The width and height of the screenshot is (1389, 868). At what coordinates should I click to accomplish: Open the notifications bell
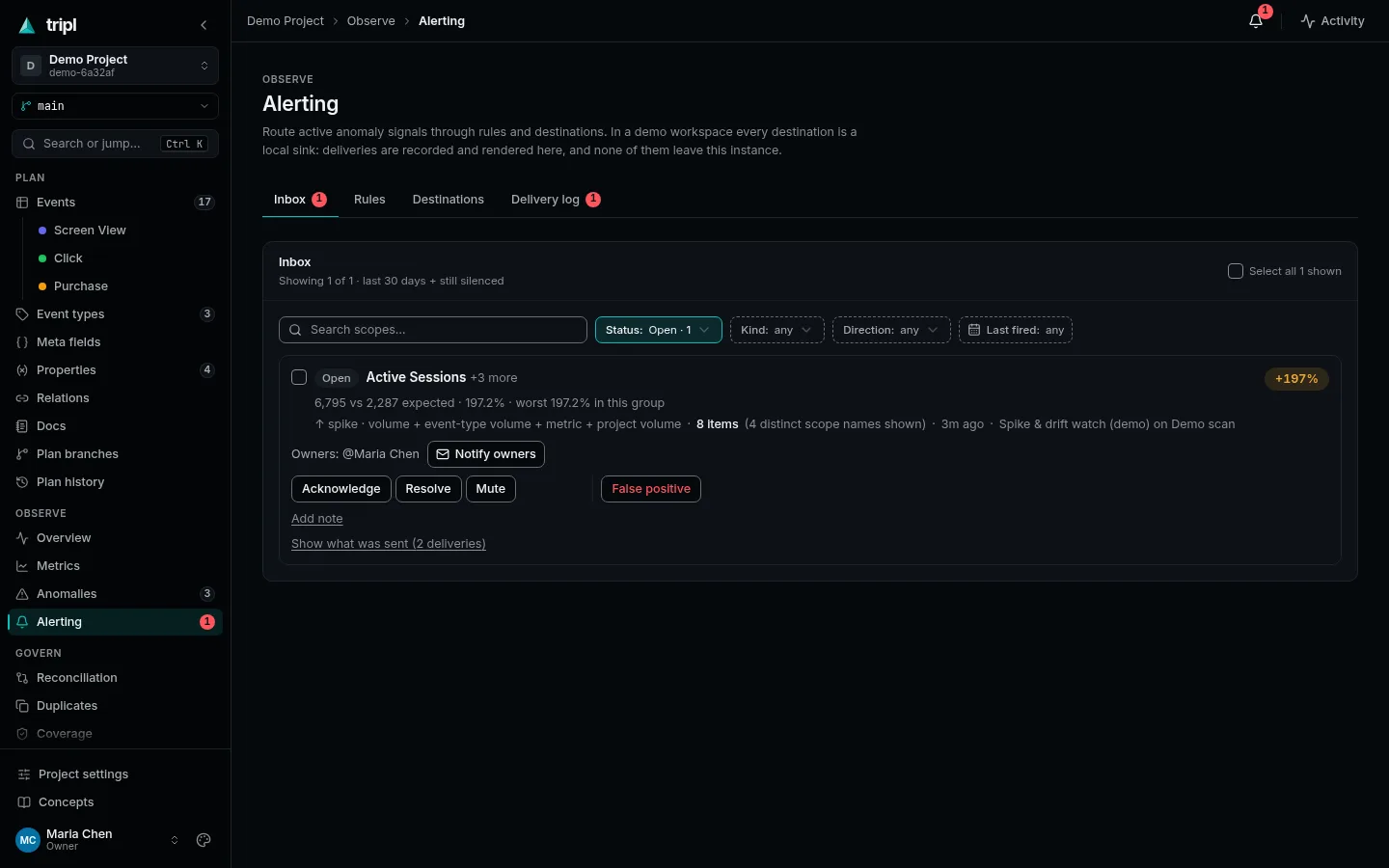coord(1256,21)
